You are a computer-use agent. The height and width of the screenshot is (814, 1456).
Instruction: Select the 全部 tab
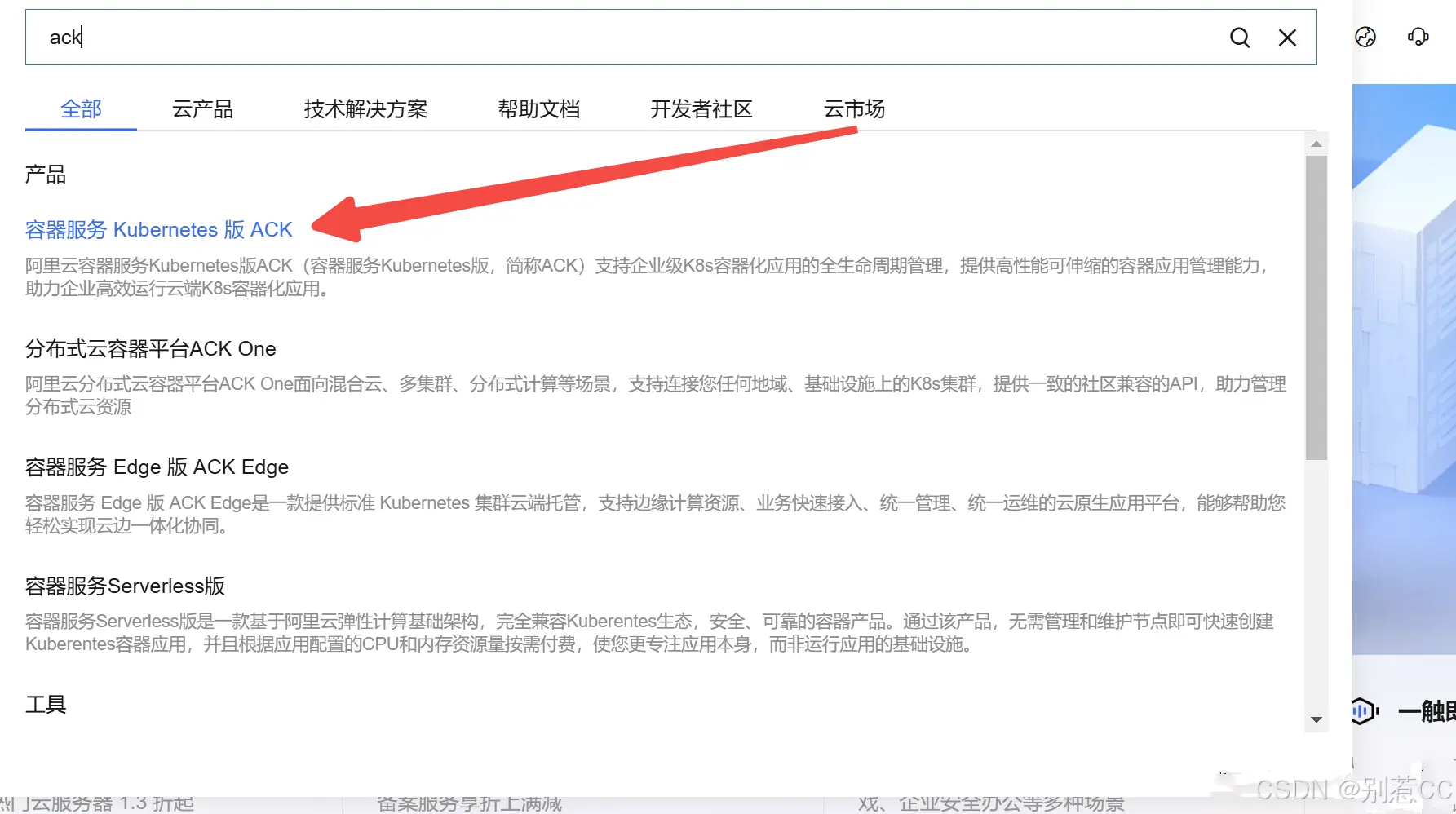click(81, 108)
